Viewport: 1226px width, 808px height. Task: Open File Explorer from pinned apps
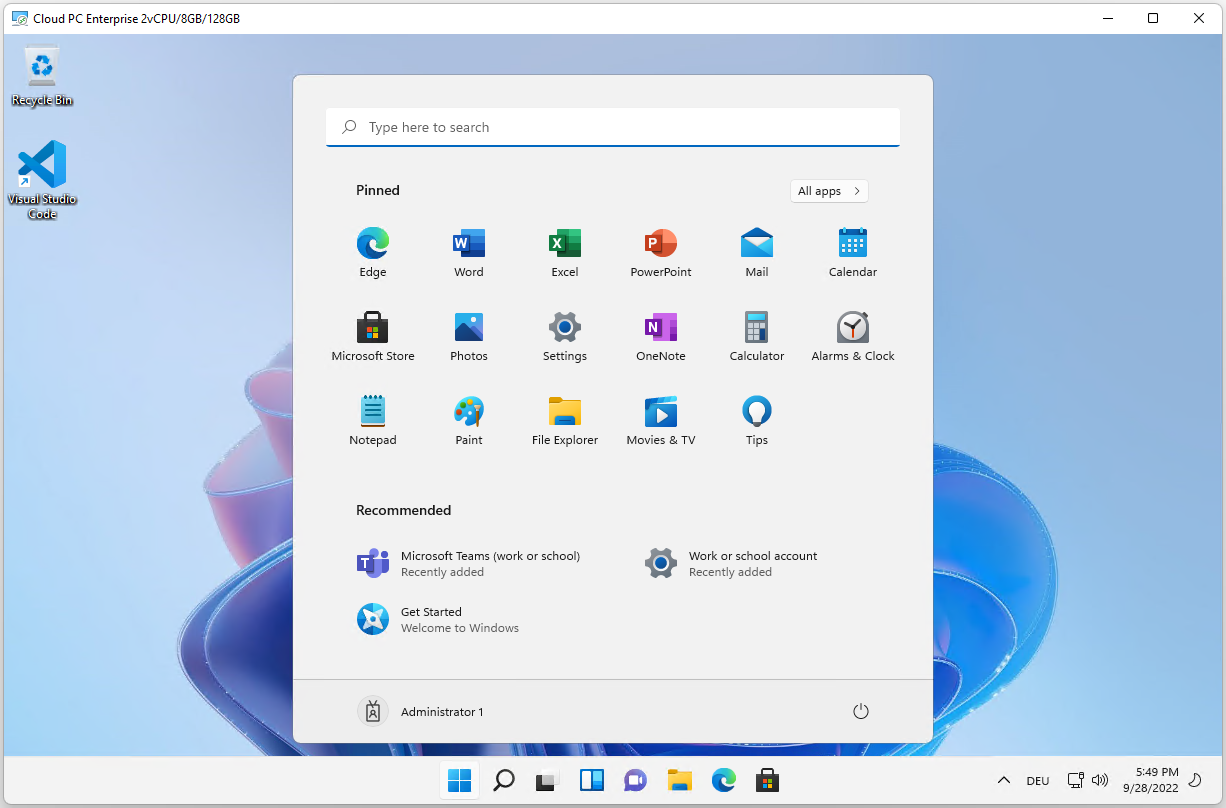coord(565,420)
